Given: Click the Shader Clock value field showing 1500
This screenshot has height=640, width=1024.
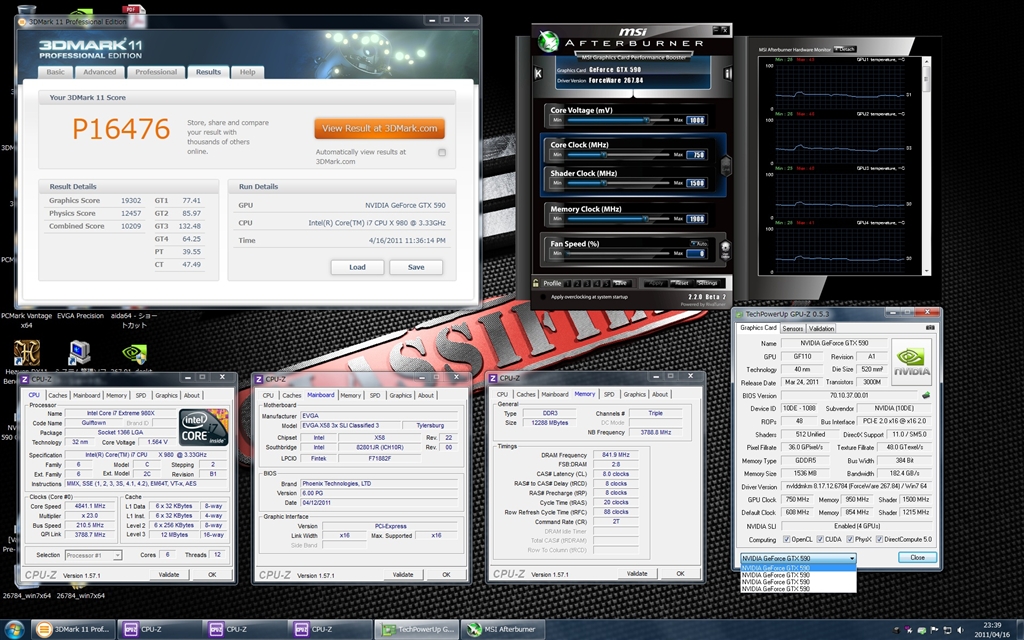Looking at the screenshot, I should (696, 184).
